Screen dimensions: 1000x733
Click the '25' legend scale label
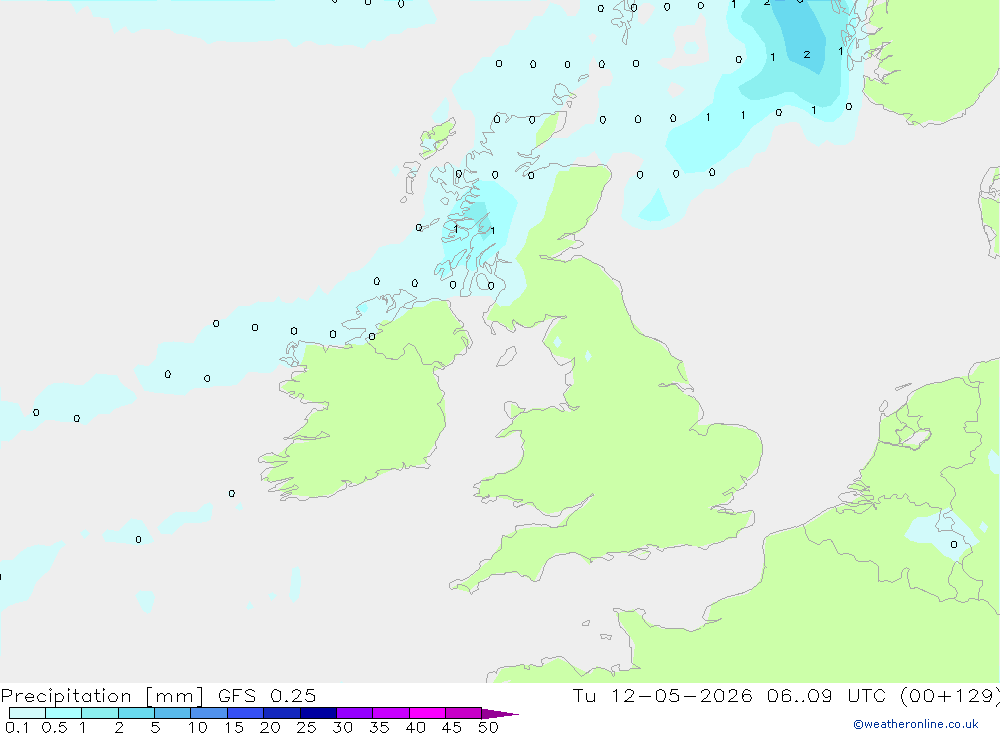306,727
